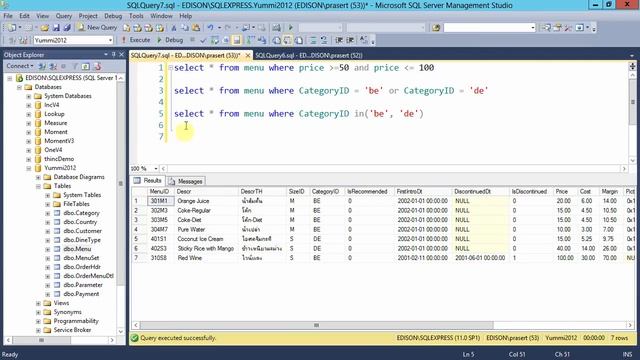640x360 pixels.
Task: Open the editor zoom 100 % dropdown
Action: click(x=156, y=169)
